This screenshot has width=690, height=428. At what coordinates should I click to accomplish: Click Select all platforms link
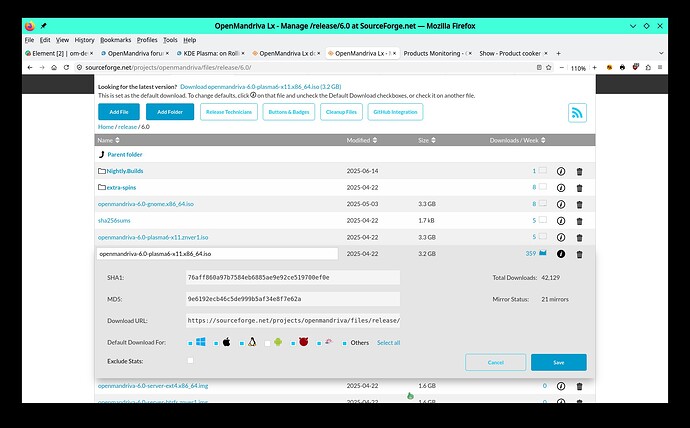388,343
